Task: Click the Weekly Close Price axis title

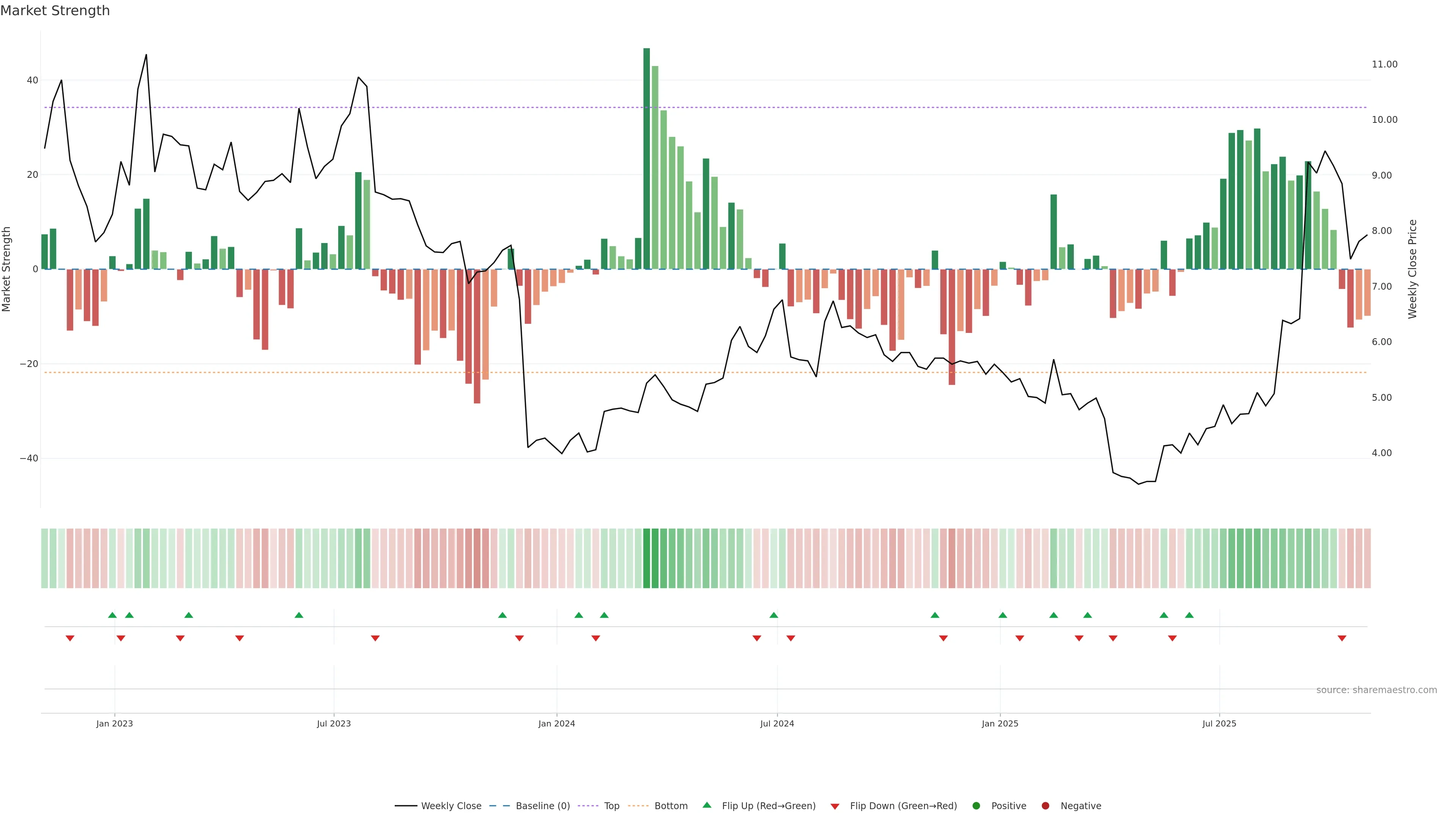Action: tap(1412, 269)
